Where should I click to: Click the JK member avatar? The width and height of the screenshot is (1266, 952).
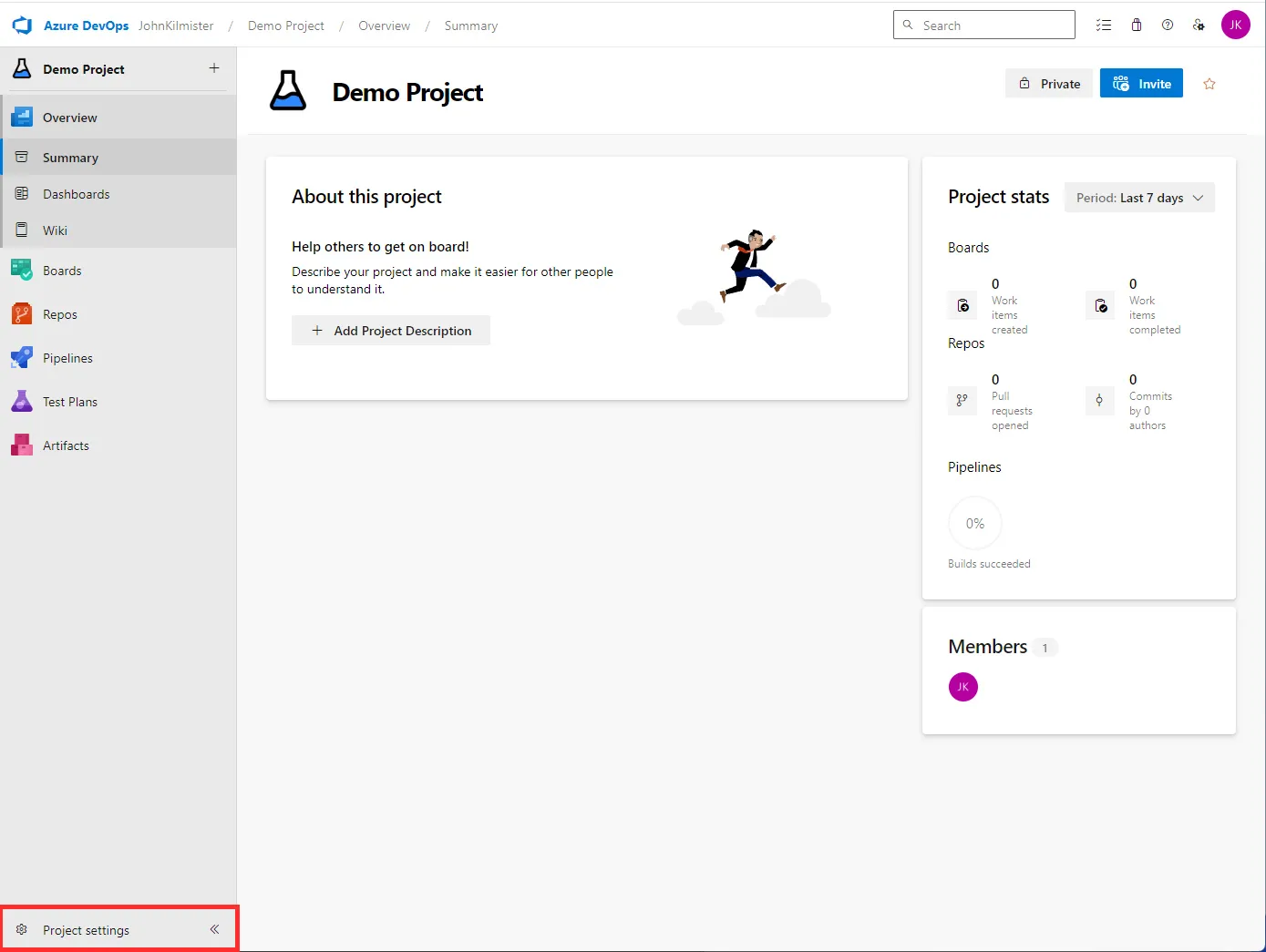click(963, 687)
